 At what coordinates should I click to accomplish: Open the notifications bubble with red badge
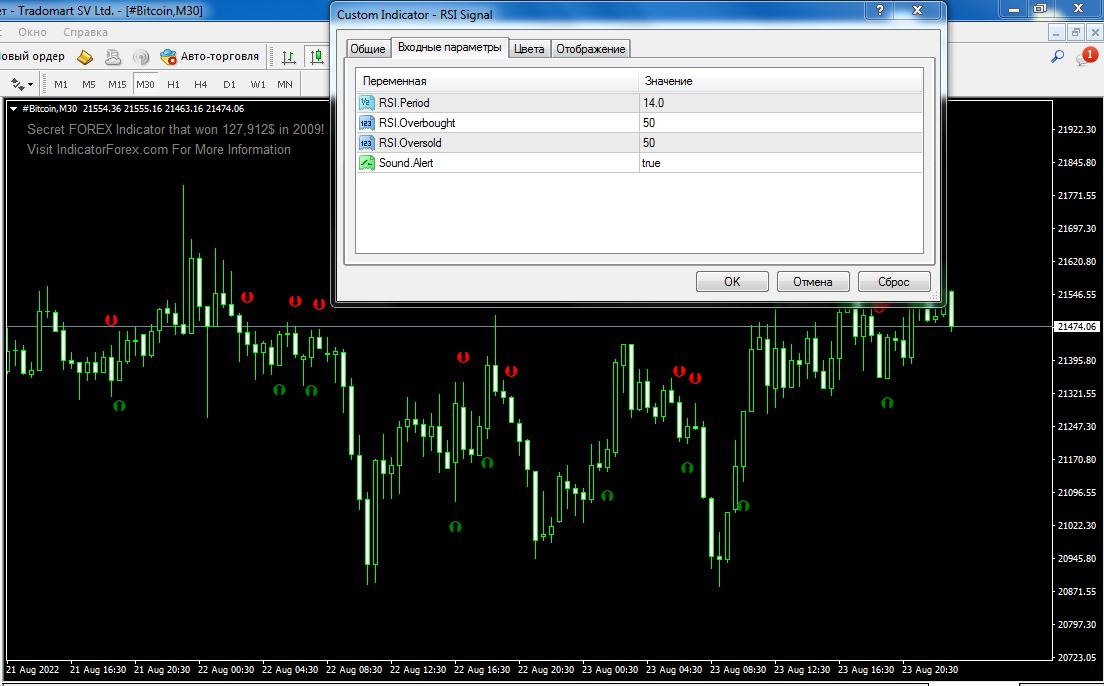pyautogui.click(x=1086, y=56)
